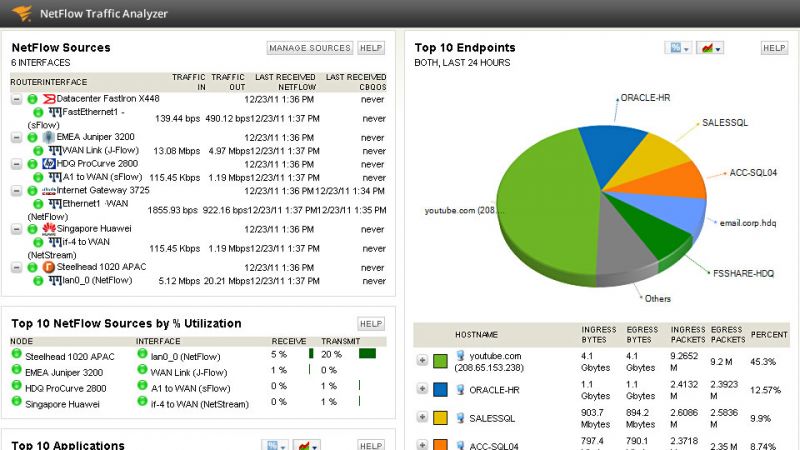Click the Percent column header
This screenshot has width=800, height=450.
pos(769,335)
